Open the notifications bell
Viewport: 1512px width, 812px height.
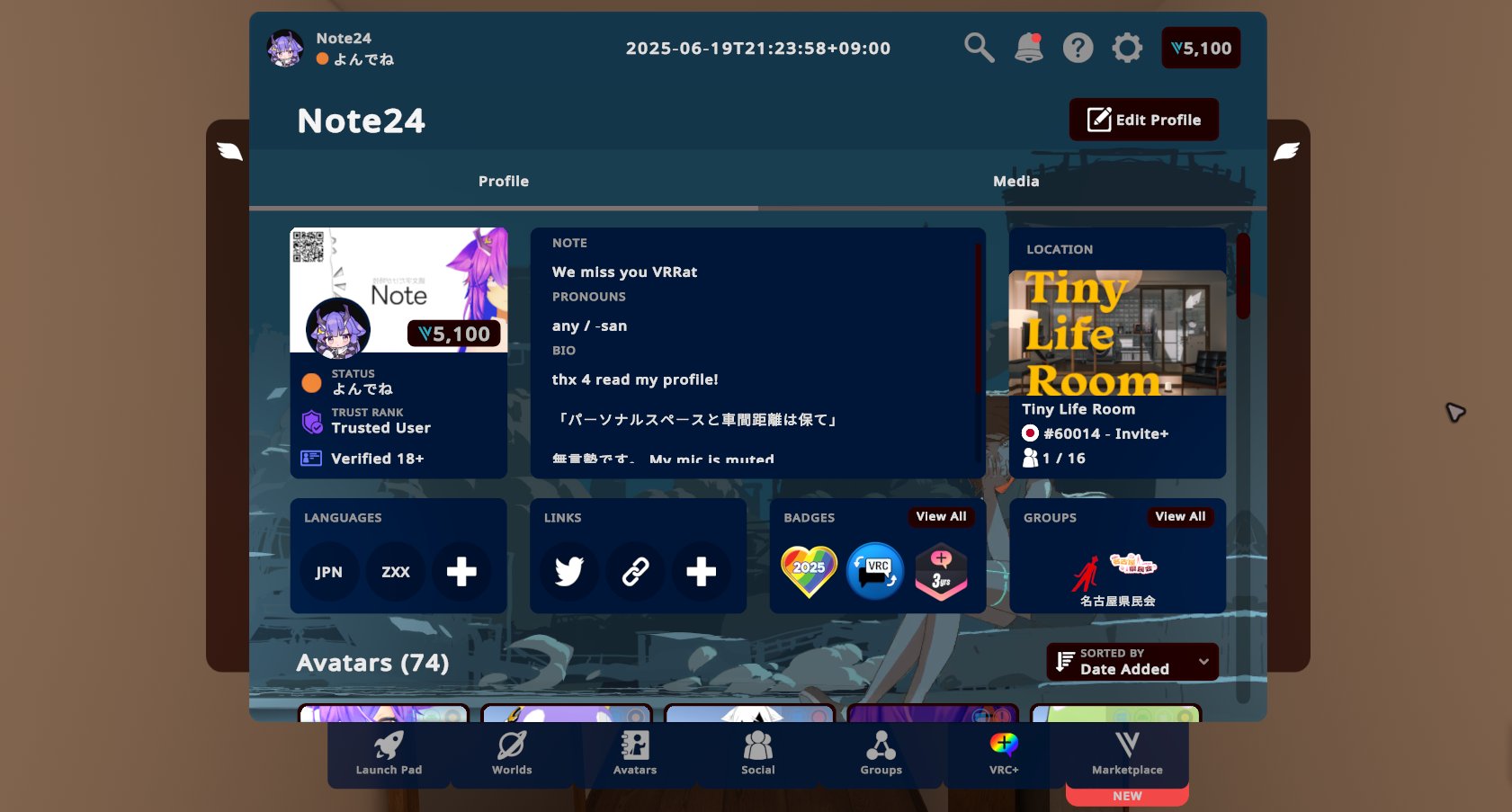click(x=1028, y=48)
